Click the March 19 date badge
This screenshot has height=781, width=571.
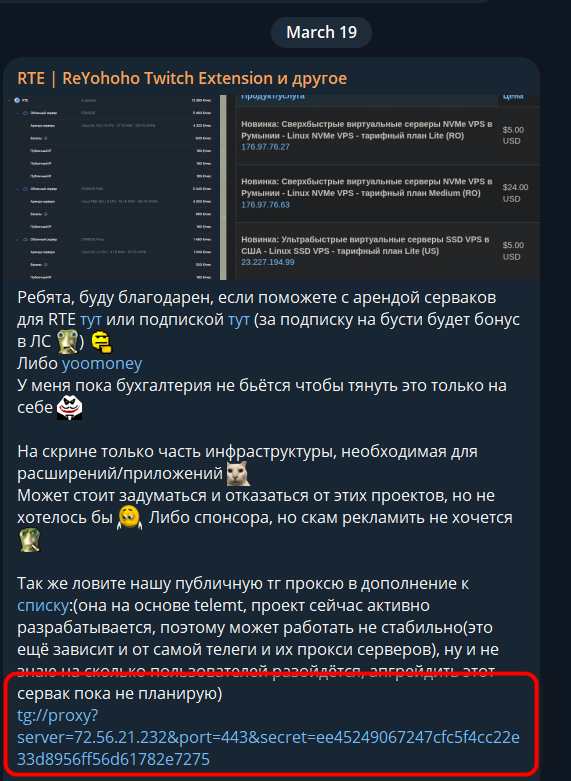pyautogui.click(x=321, y=32)
